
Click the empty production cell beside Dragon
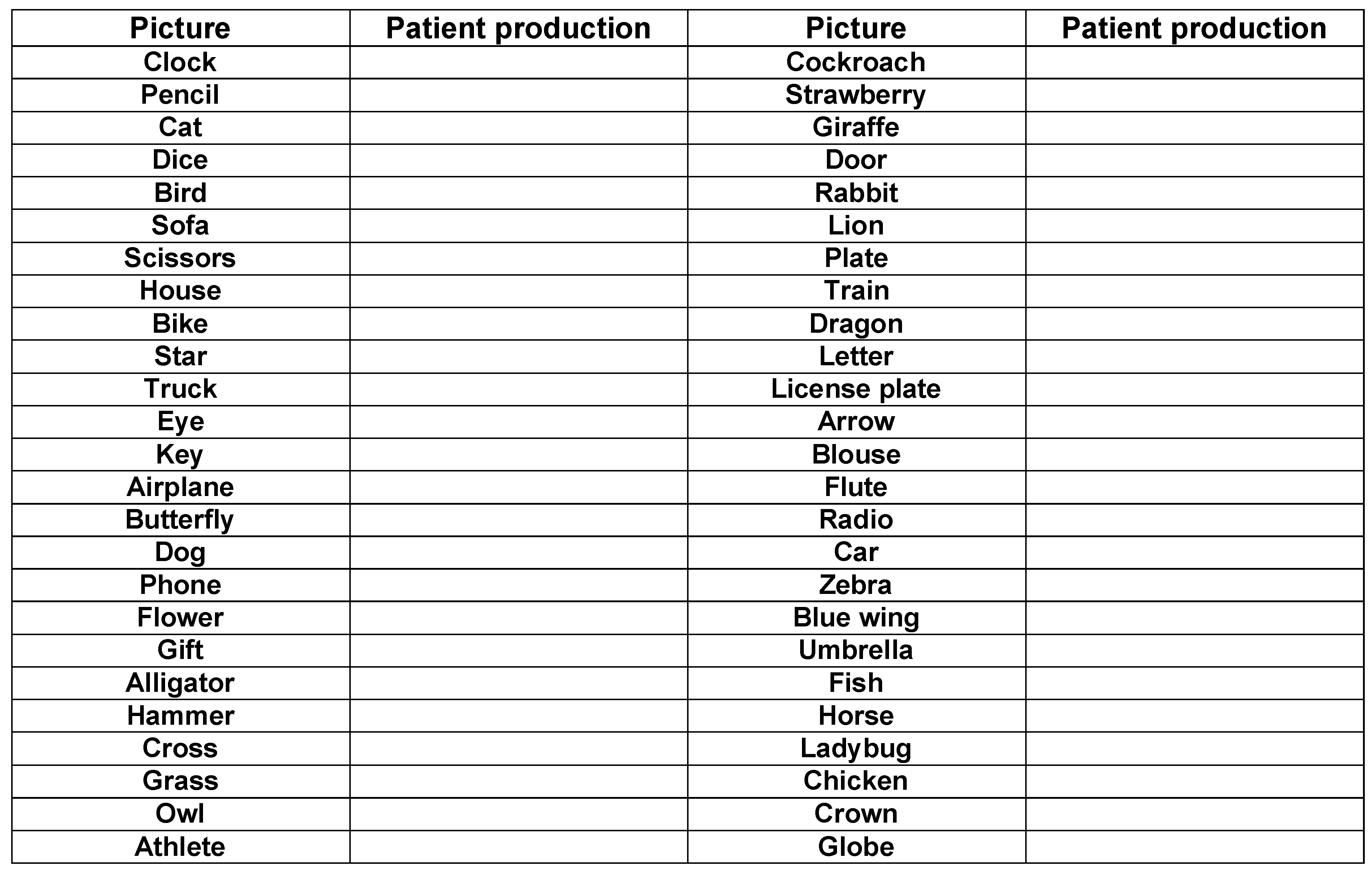coord(1194,324)
